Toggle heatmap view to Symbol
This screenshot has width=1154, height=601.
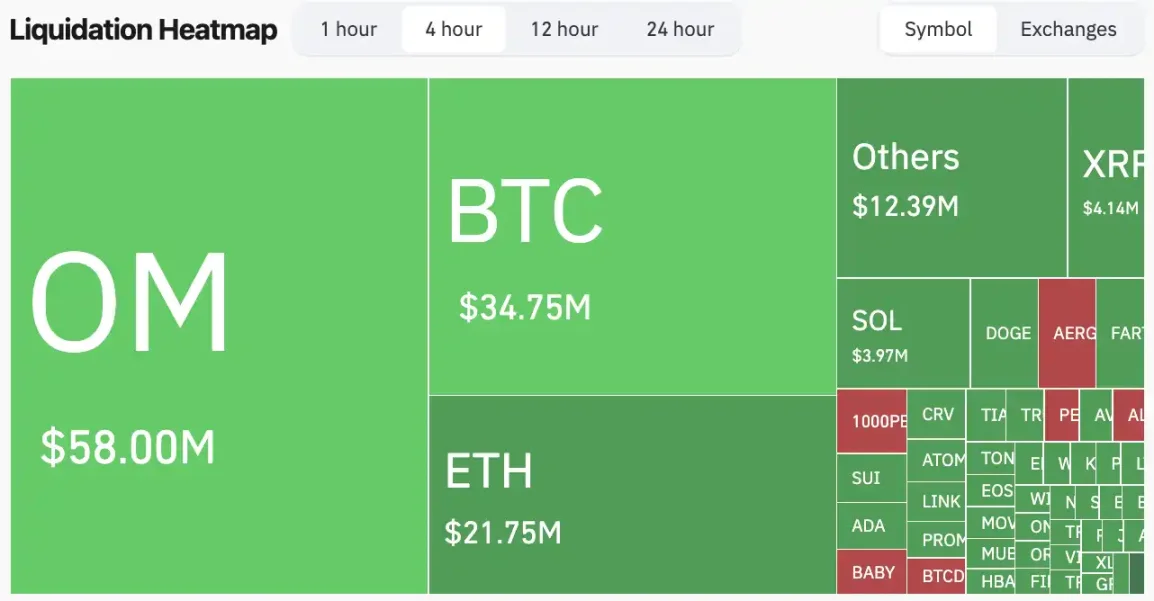coord(938,29)
